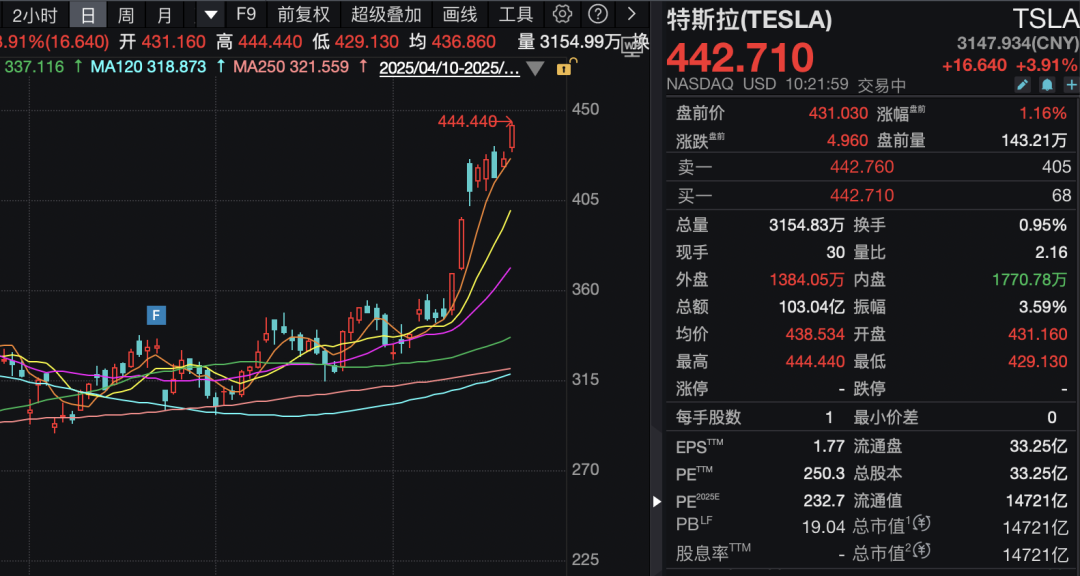Click the 内盘 value 1770.78万
Screen dimensions: 1080x576
click(1030, 280)
